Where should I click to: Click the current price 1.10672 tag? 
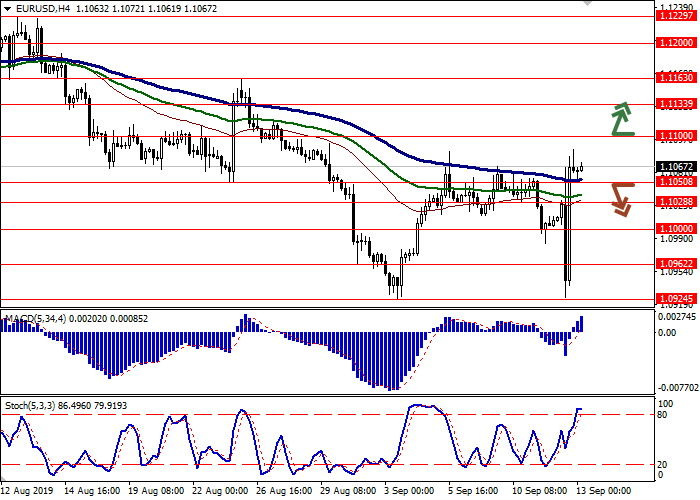(673, 167)
